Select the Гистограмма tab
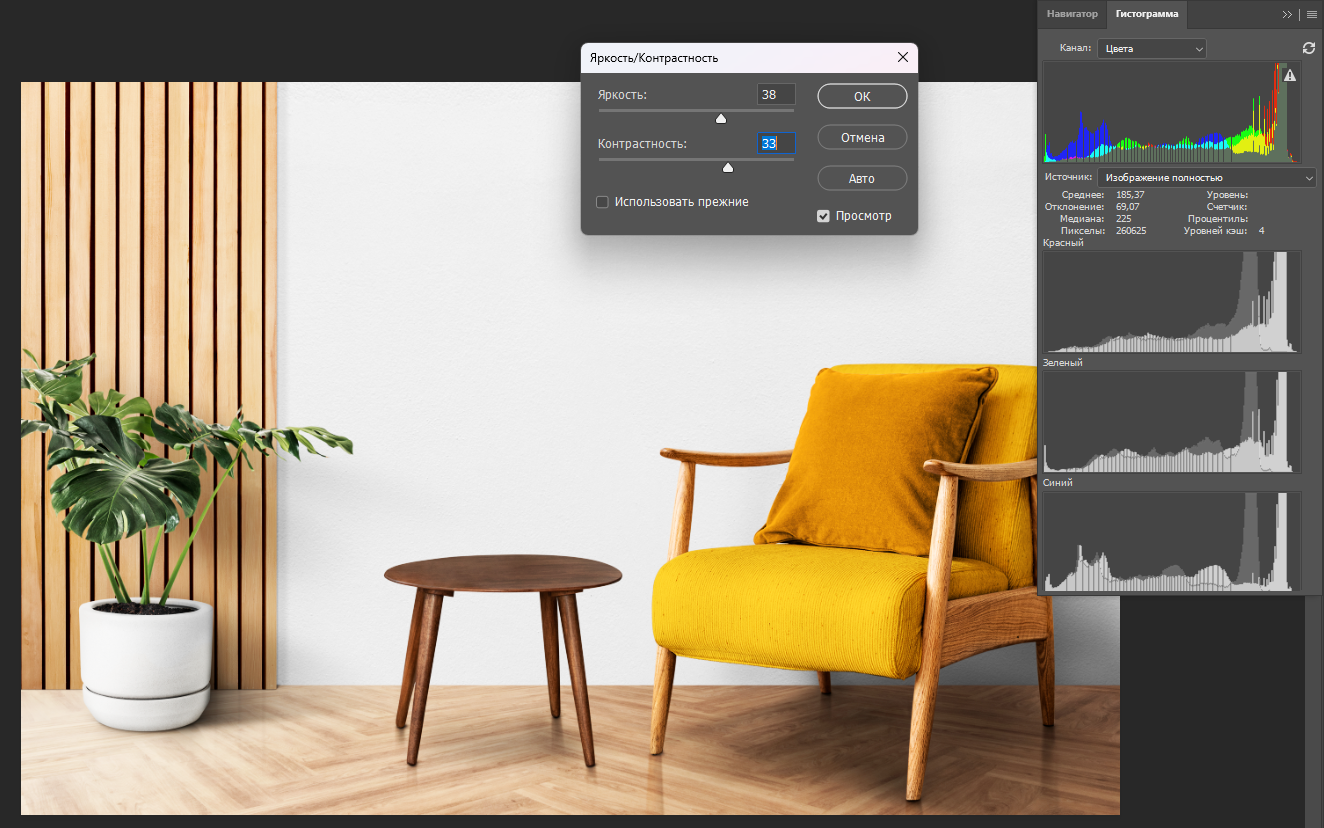This screenshot has height=828, width=1324. click(x=1146, y=14)
